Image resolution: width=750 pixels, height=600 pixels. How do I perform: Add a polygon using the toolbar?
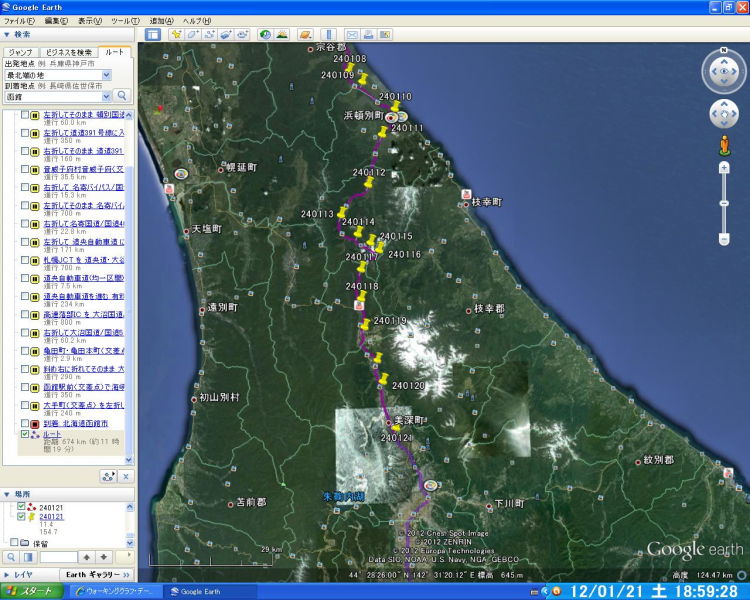[193, 34]
